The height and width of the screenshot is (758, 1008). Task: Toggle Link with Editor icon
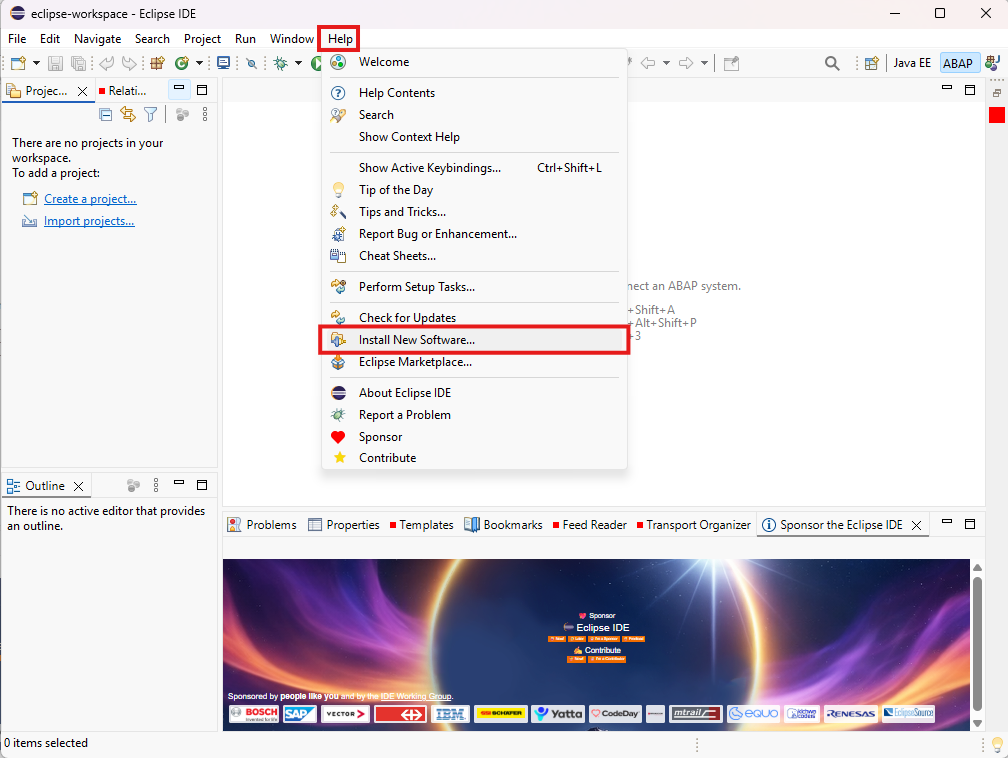pos(128,114)
